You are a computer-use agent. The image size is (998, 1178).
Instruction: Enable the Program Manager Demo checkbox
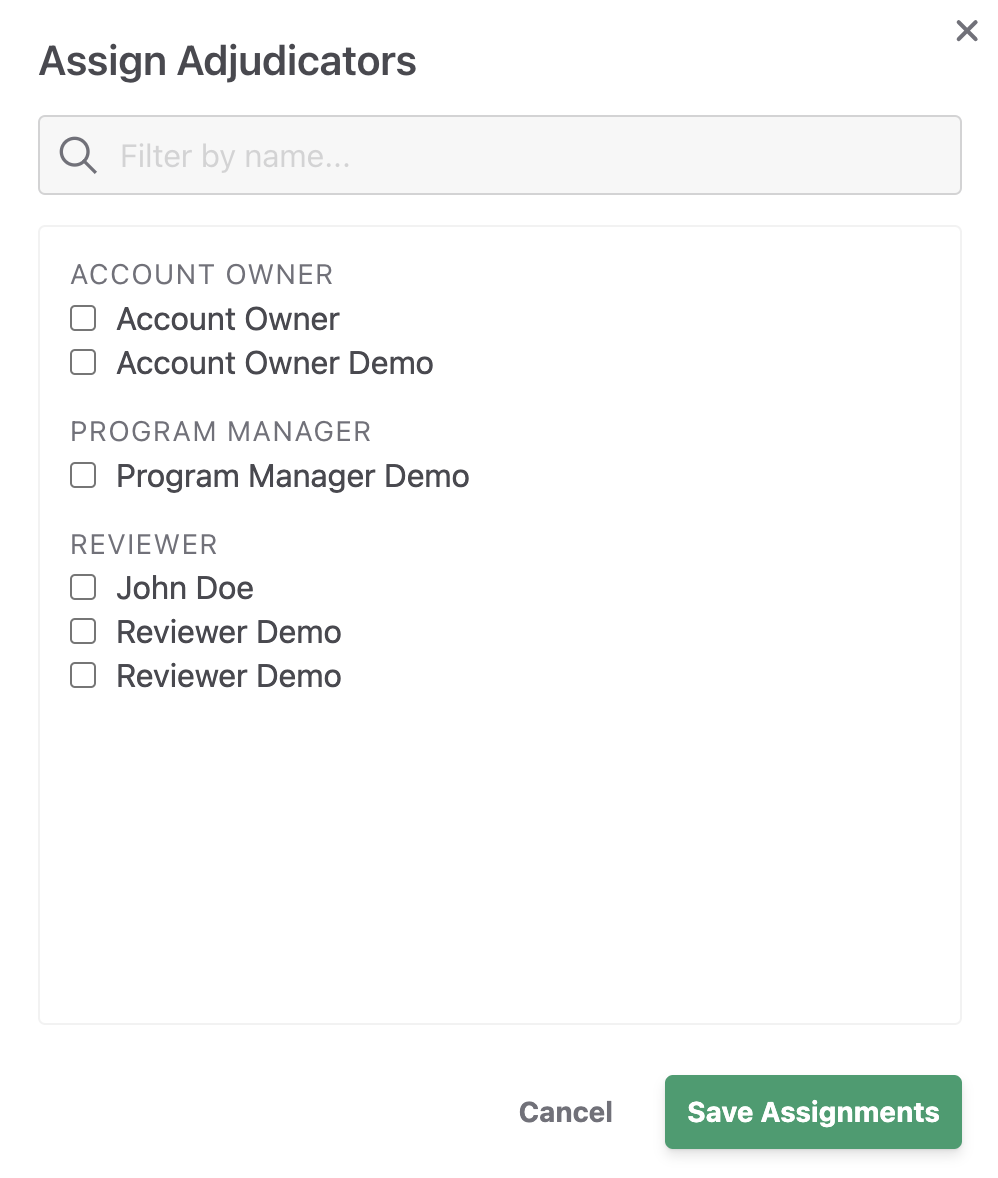pyautogui.click(x=83, y=475)
